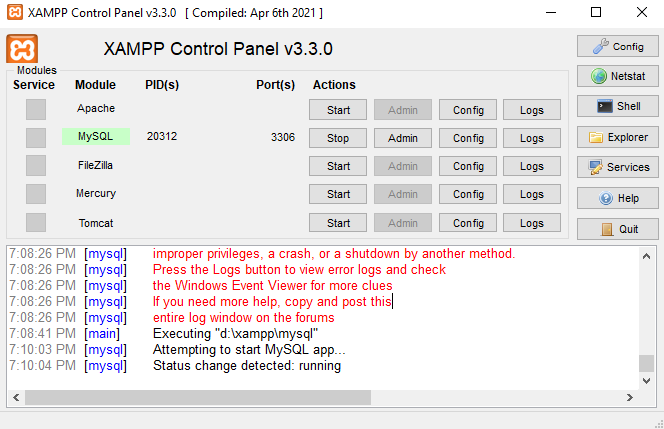
Task: Open the Config button with wrench icon
Action: click(x=617, y=46)
